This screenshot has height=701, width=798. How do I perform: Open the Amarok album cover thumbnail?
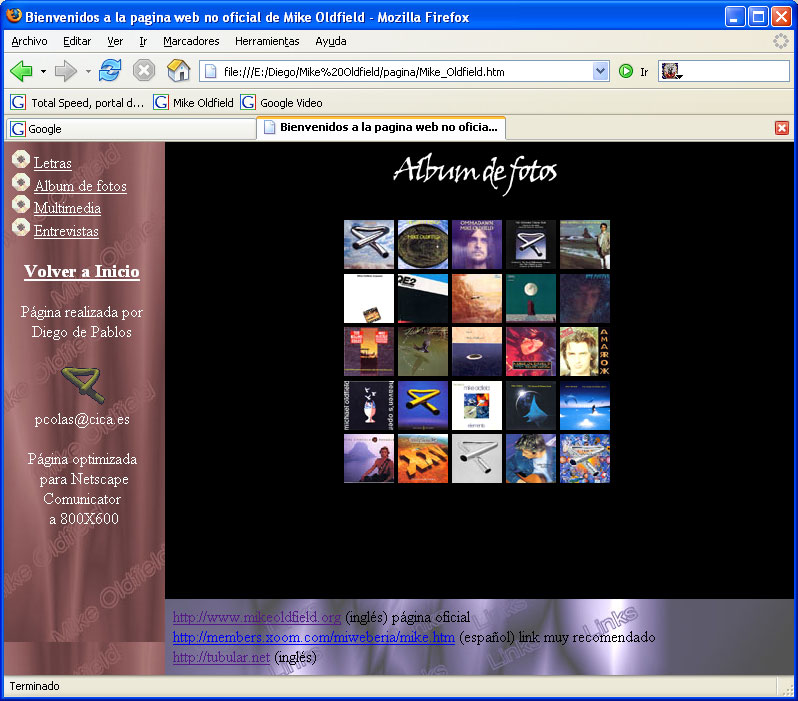click(585, 352)
